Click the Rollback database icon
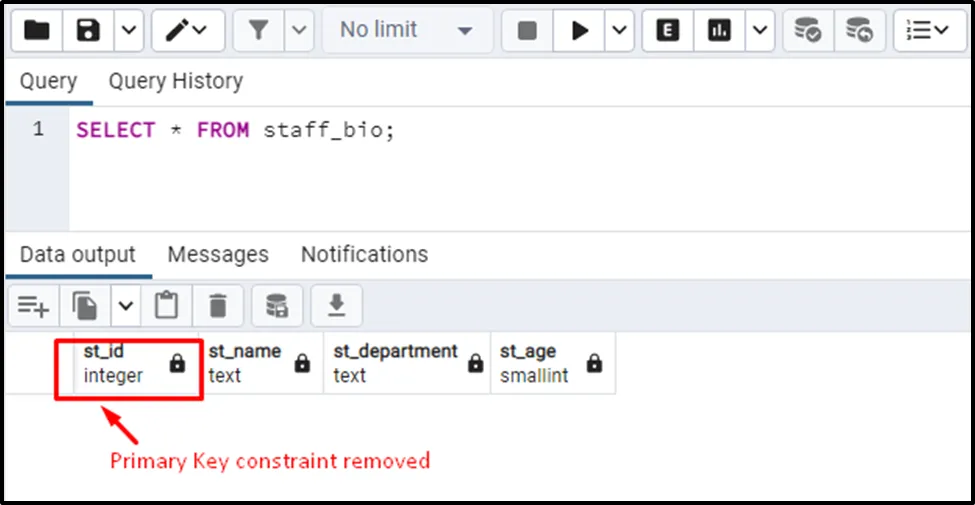This screenshot has width=975, height=505. click(x=858, y=31)
